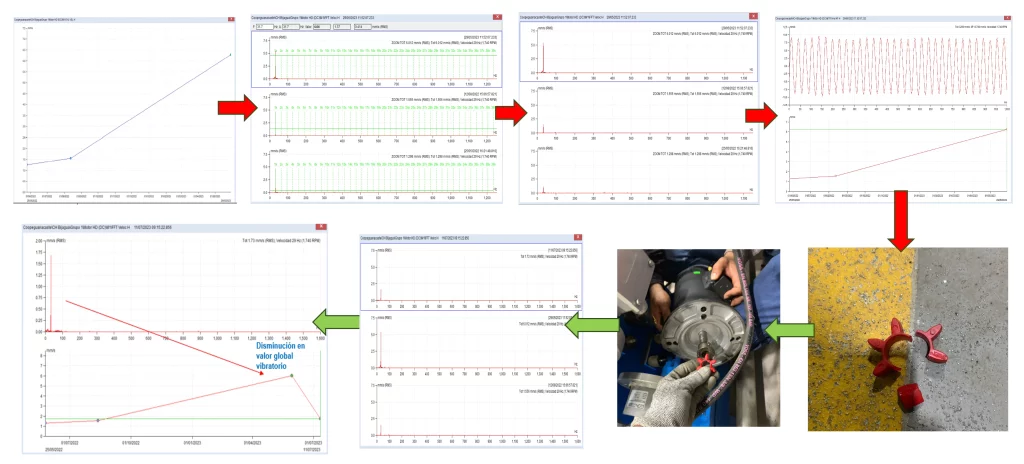Select the peak point on the bottom-left trend chart
Screen dimensions: 1024x464
click(x=291, y=375)
